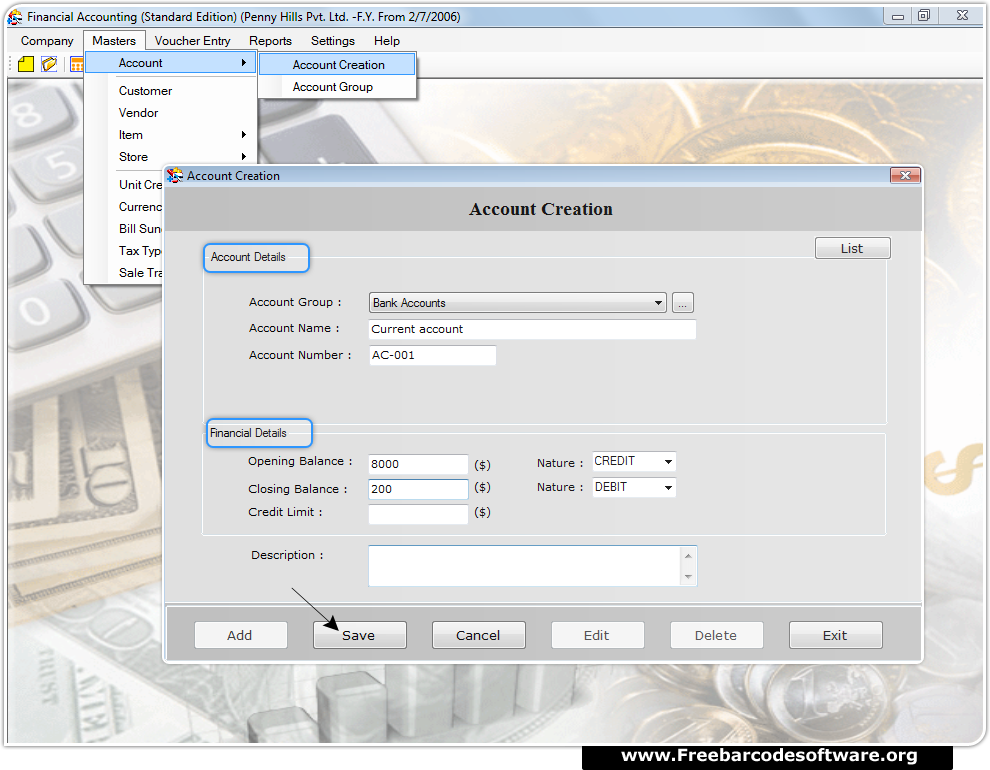The width and height of the screenshot is (990, 770).
Task: Click the Description text area
Action: [x=524, y=566]
